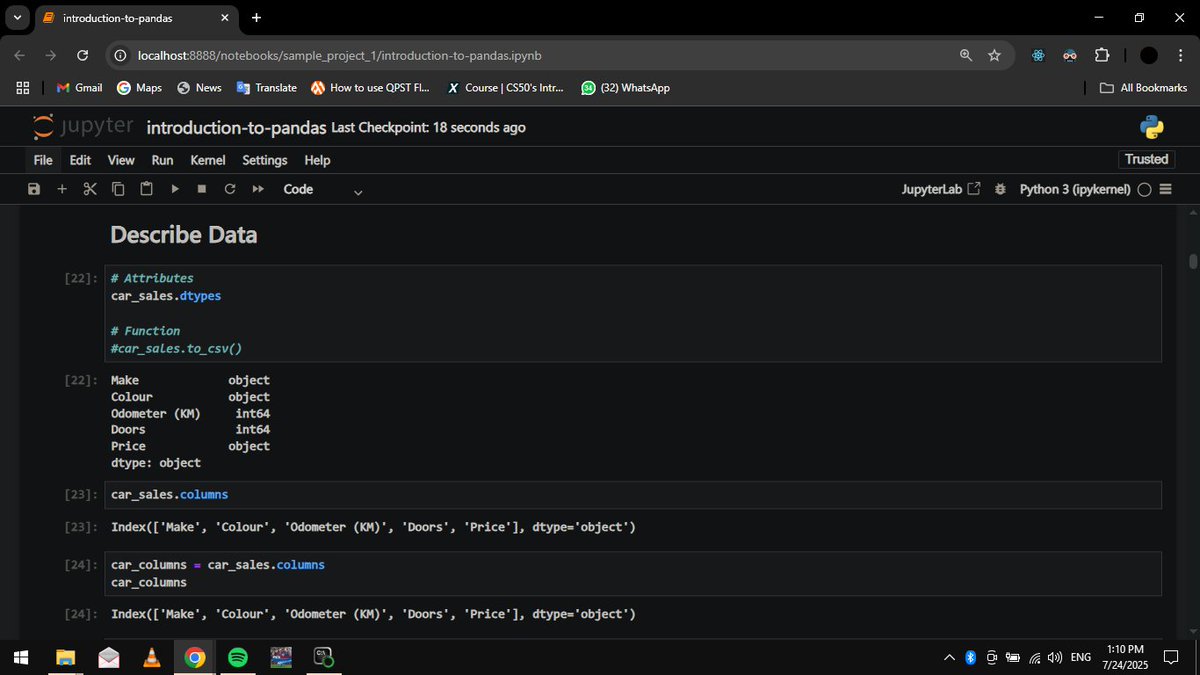Save the notebook with the floppy disk icon
1200x675 pixels.
[x=34, y=189]
